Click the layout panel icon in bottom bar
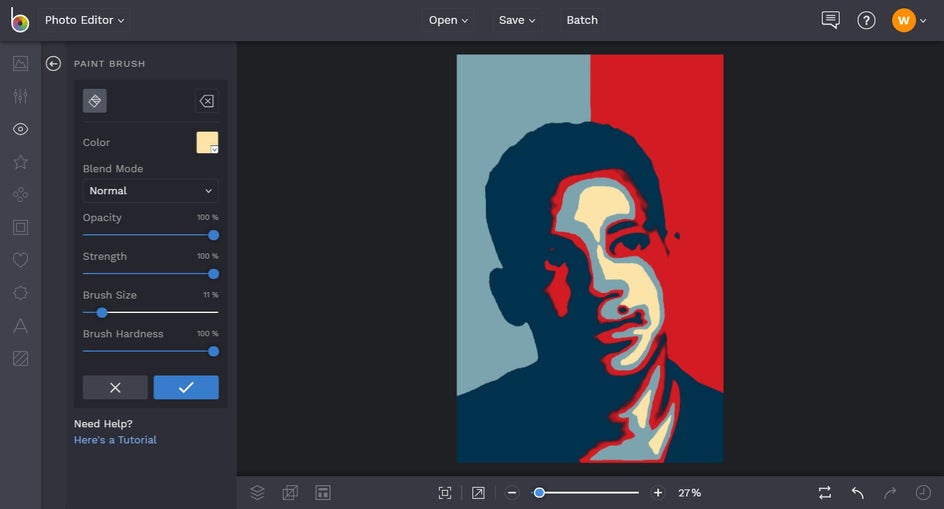 [x=323, y=493]
